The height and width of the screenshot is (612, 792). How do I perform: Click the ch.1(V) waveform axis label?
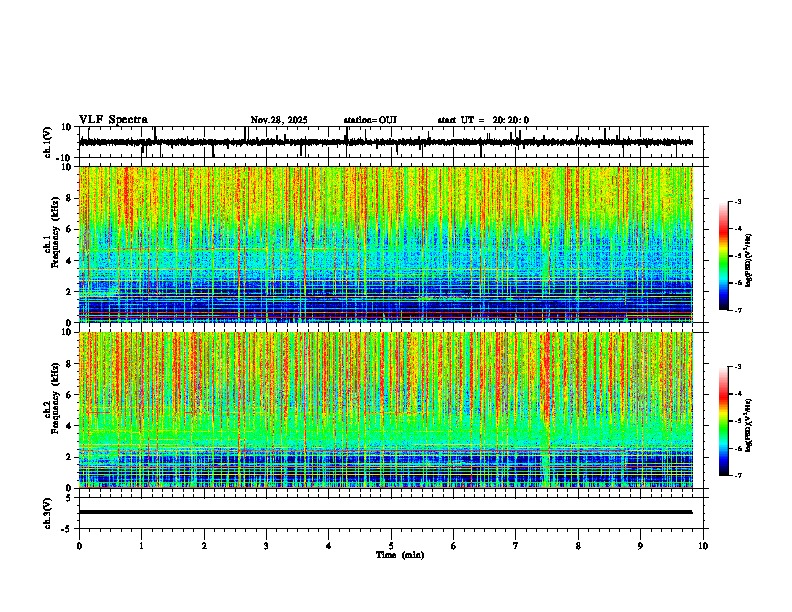point(48,142)
